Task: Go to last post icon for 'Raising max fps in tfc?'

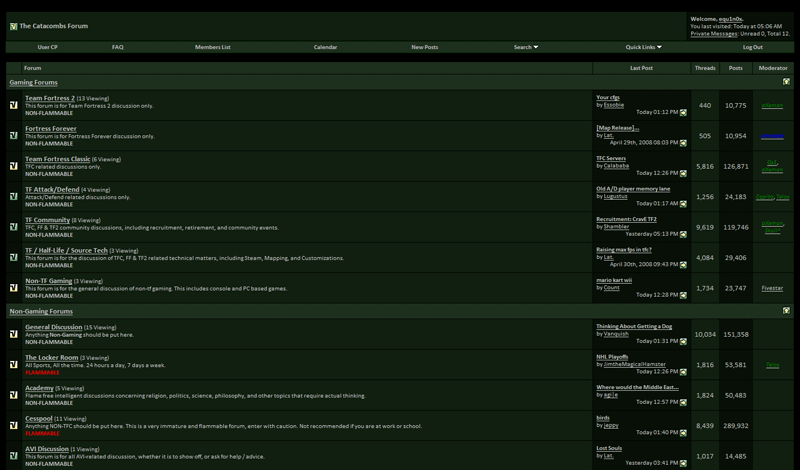Action: pos(683,265)
